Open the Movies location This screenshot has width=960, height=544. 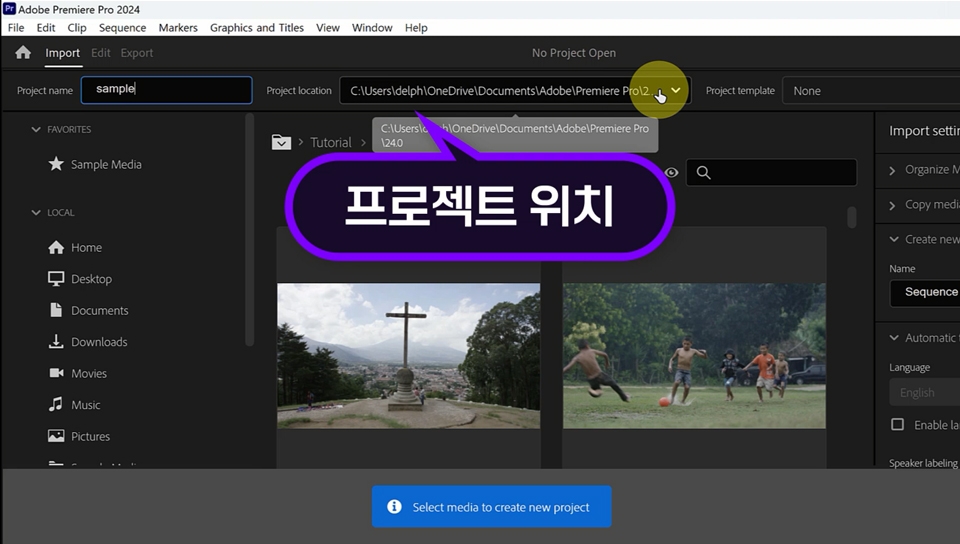[89, 374]
